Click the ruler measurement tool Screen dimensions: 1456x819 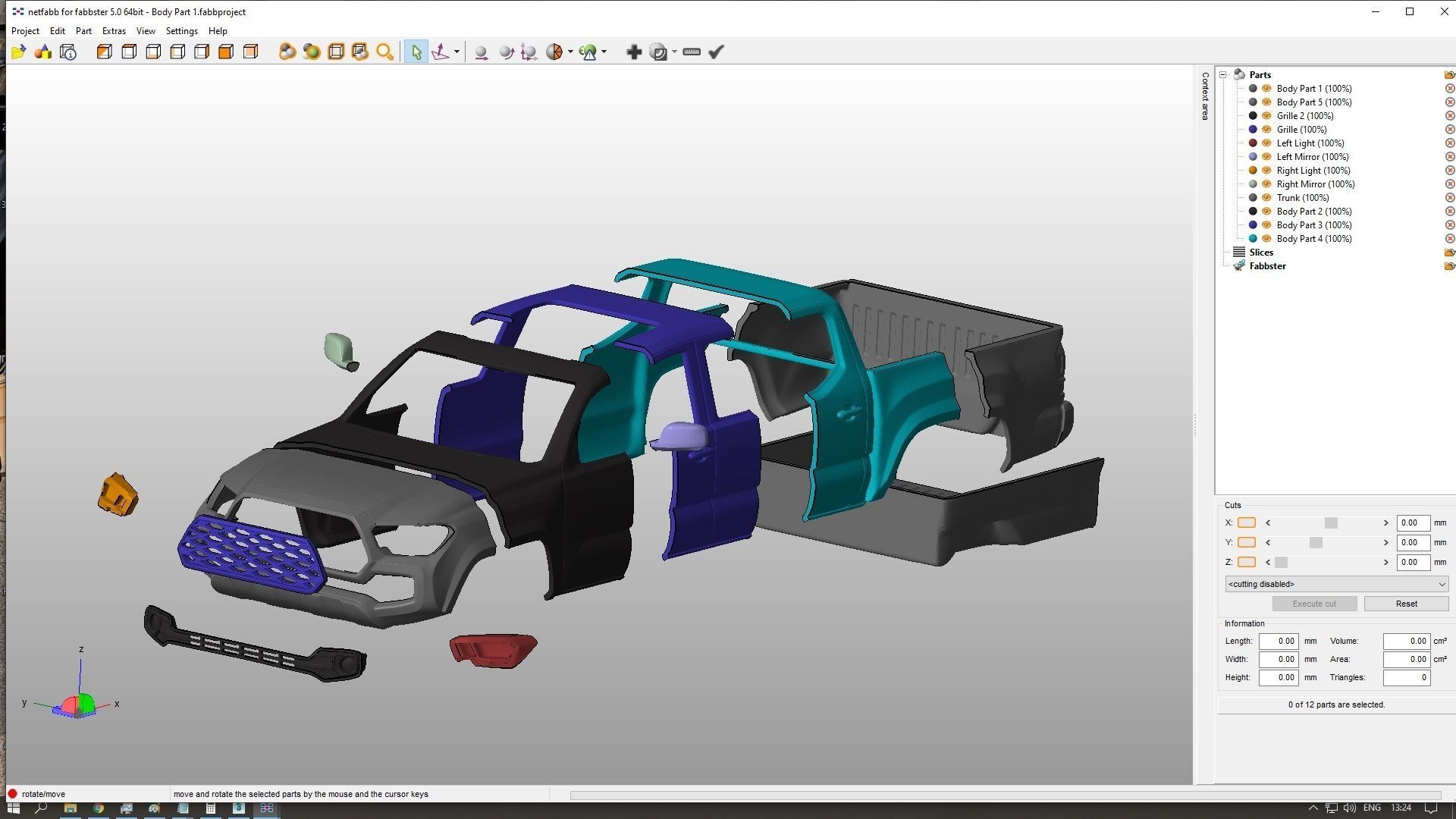coord(692,52)
